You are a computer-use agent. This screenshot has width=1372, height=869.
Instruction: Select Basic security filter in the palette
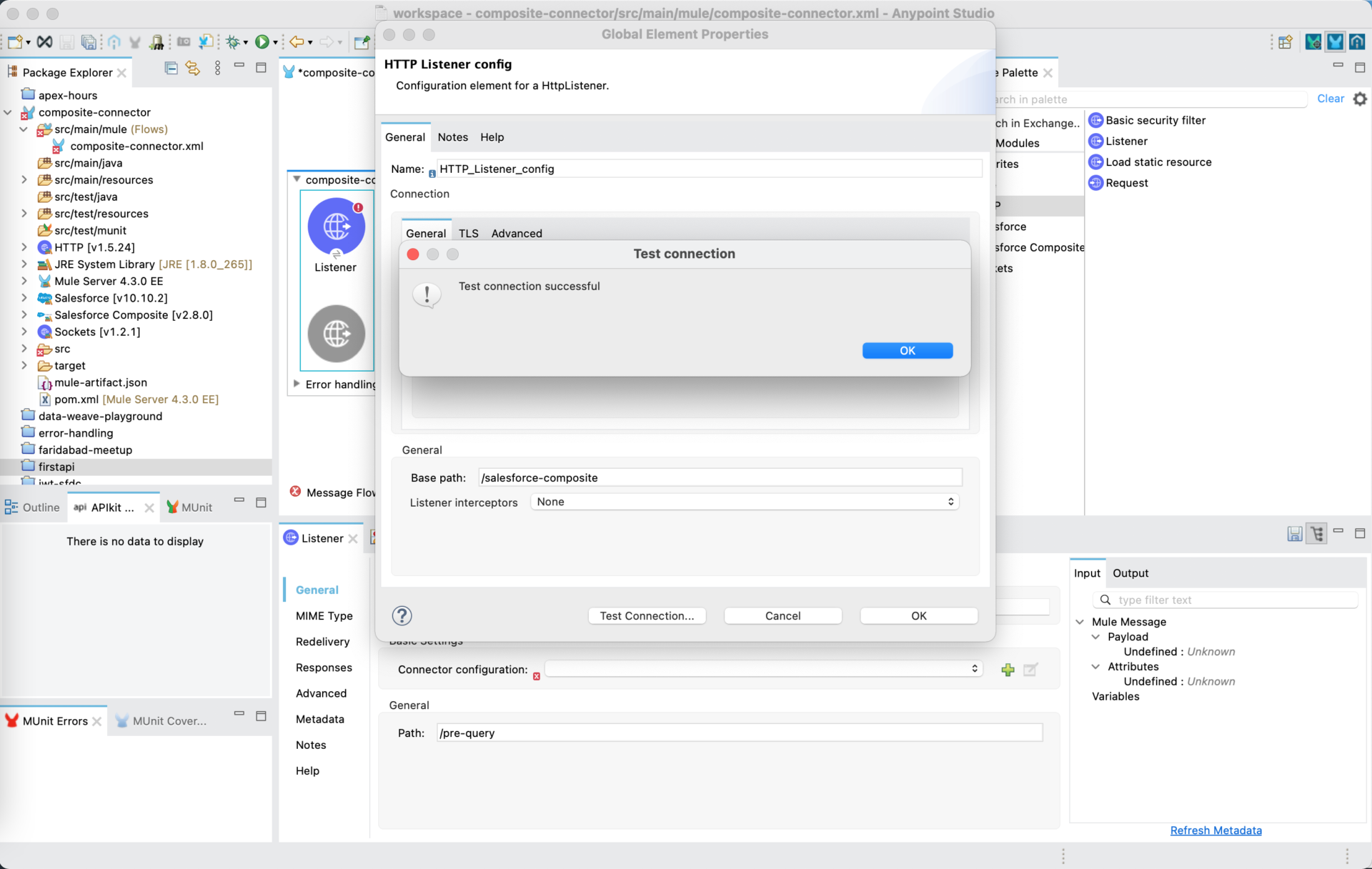(1155, 120)
